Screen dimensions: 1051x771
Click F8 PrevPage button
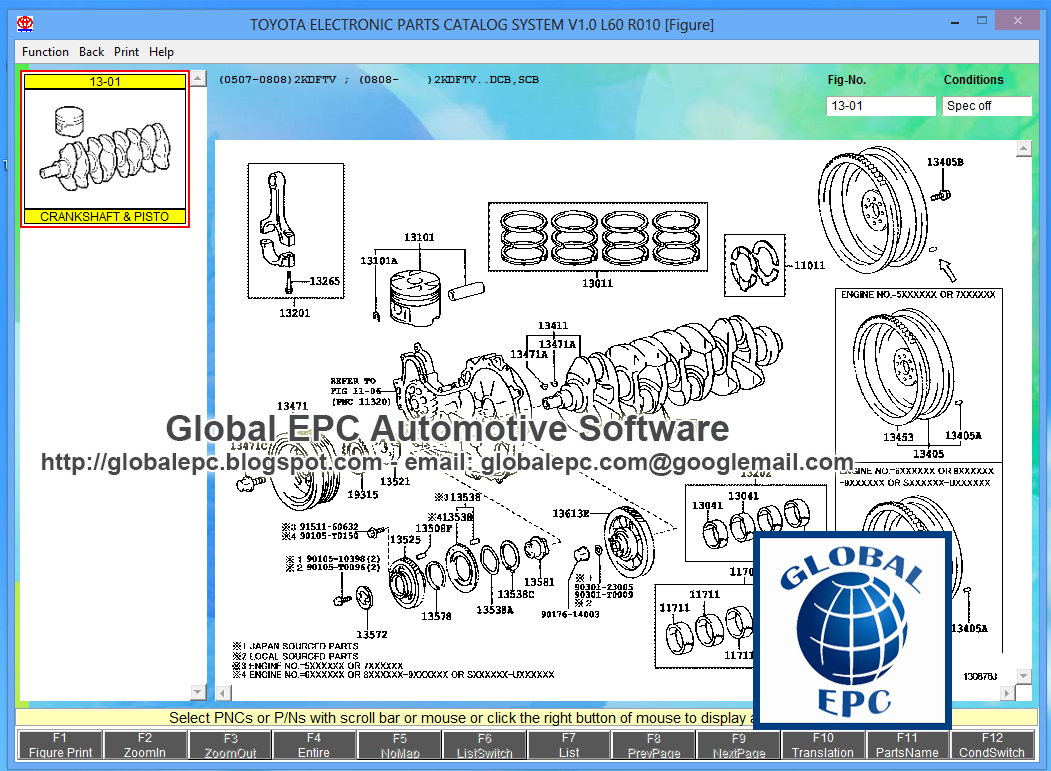pos(654,745)
